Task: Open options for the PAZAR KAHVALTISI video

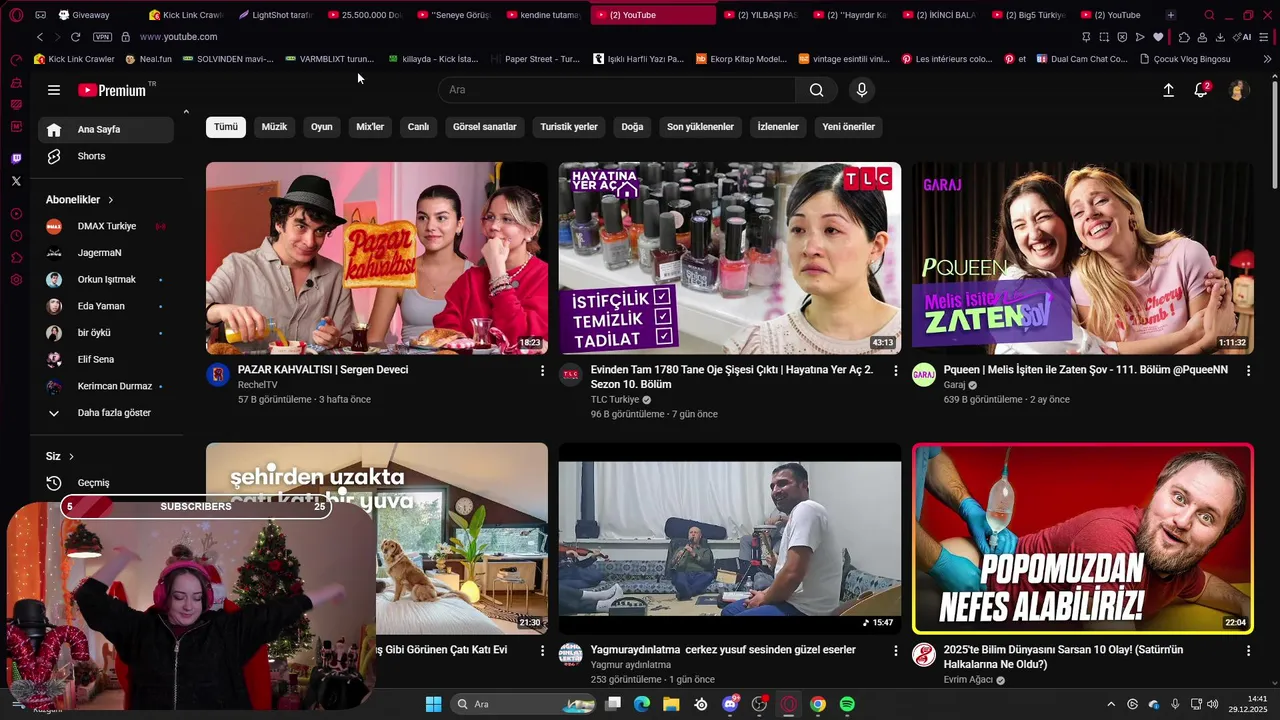Action: (x=543, y=371)
